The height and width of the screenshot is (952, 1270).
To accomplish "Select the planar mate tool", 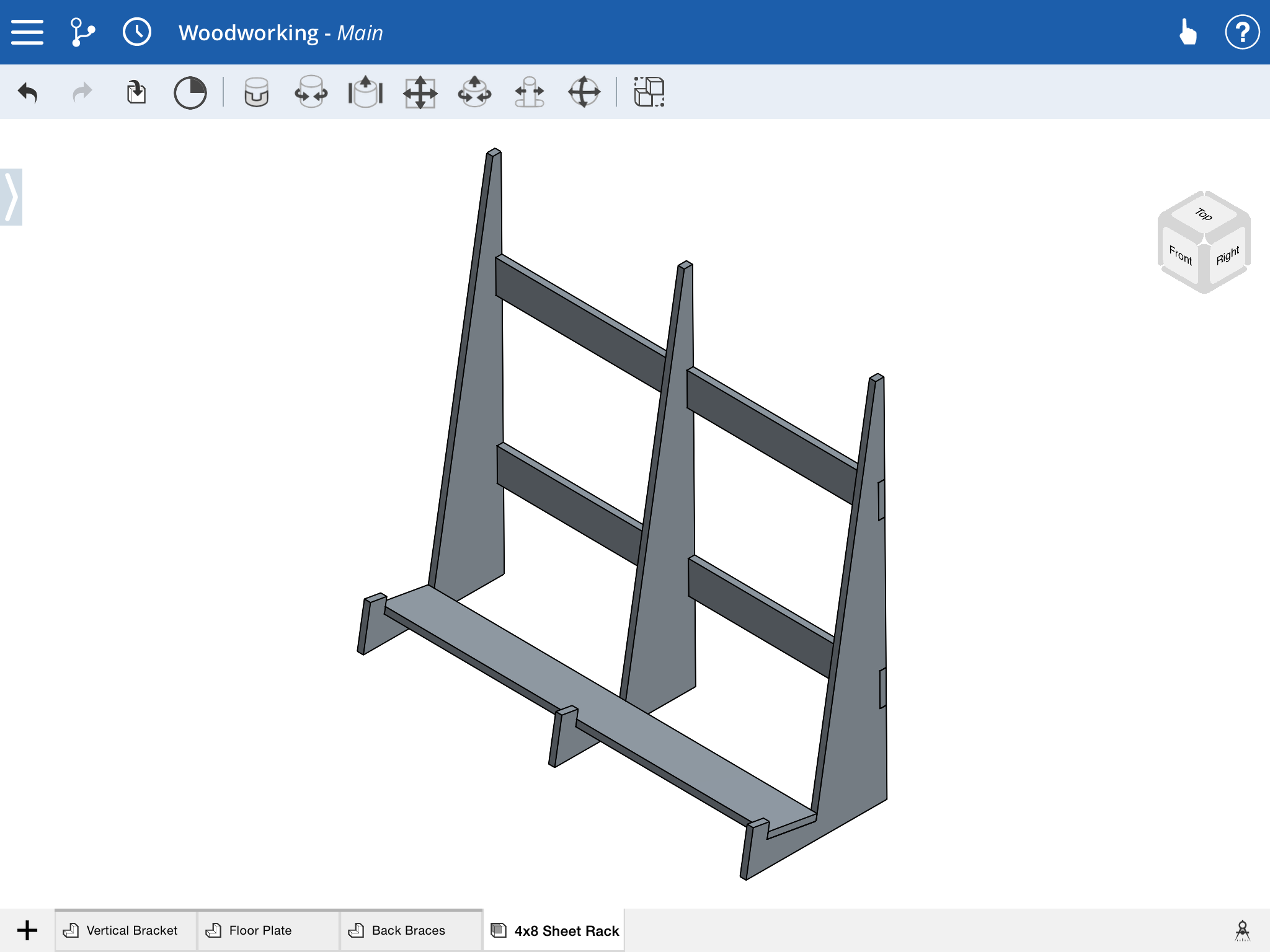I will tap(420, 93).
